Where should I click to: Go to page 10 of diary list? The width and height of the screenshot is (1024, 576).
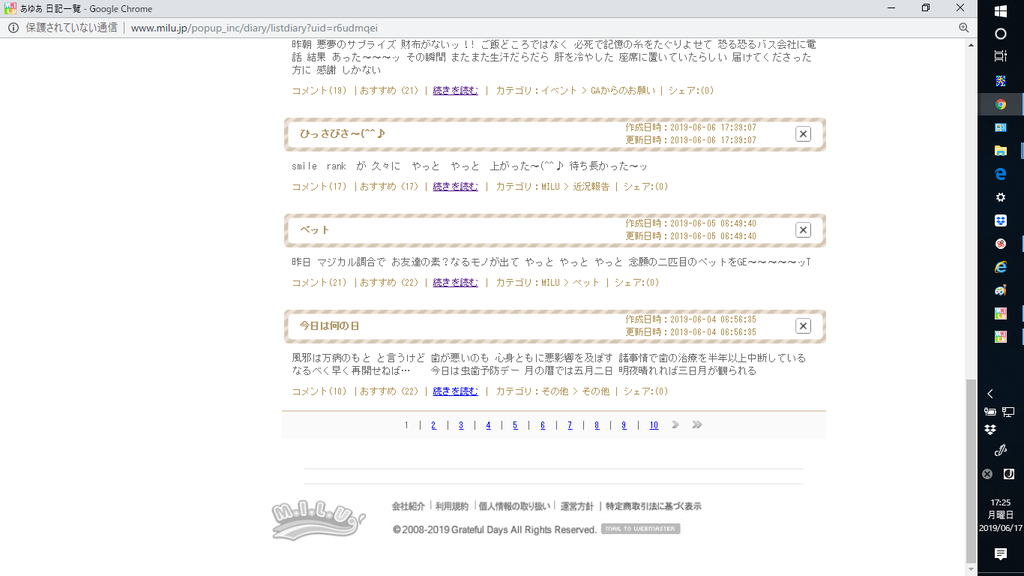coord(653,425)
